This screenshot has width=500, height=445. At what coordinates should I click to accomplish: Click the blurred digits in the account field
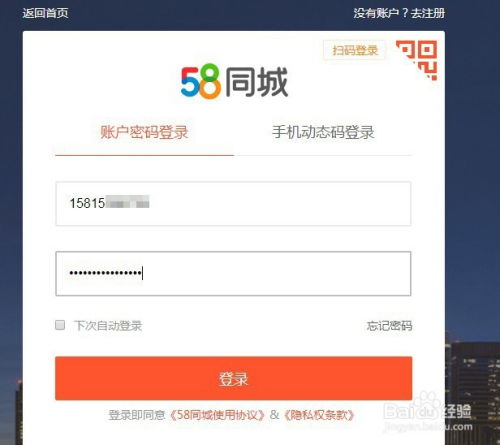[x=127, y=202]
